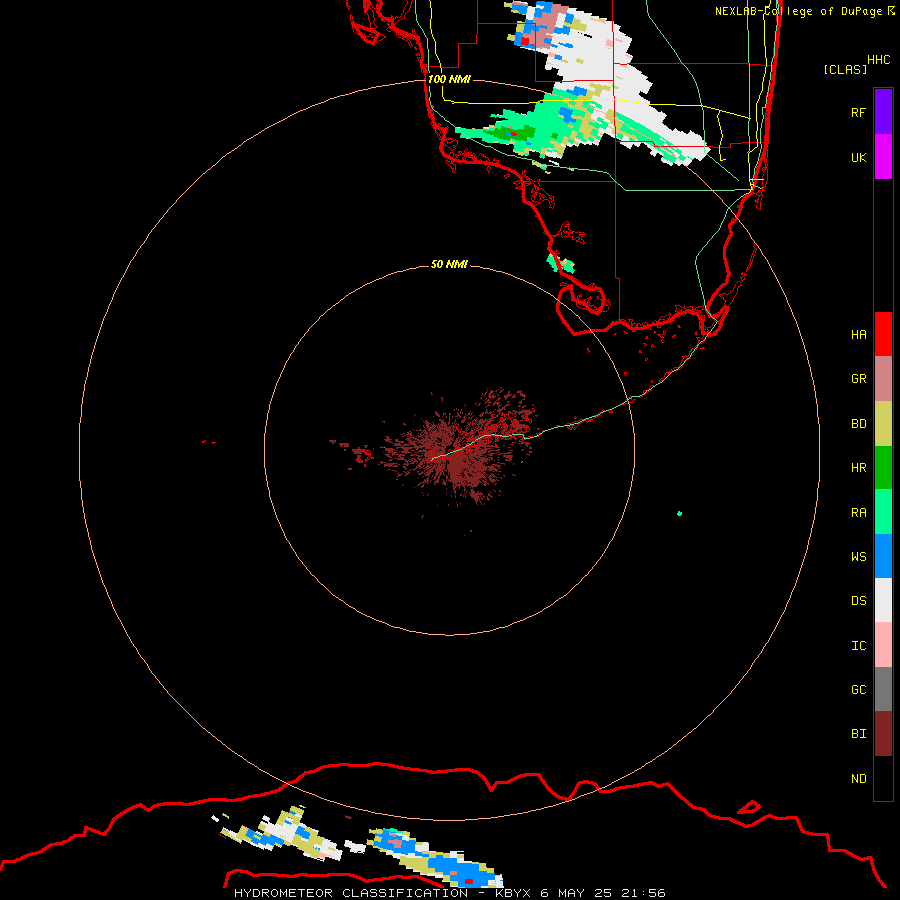Click the GC legend label
The width and height of the screenshot is (900, 900).
point(858,689)
